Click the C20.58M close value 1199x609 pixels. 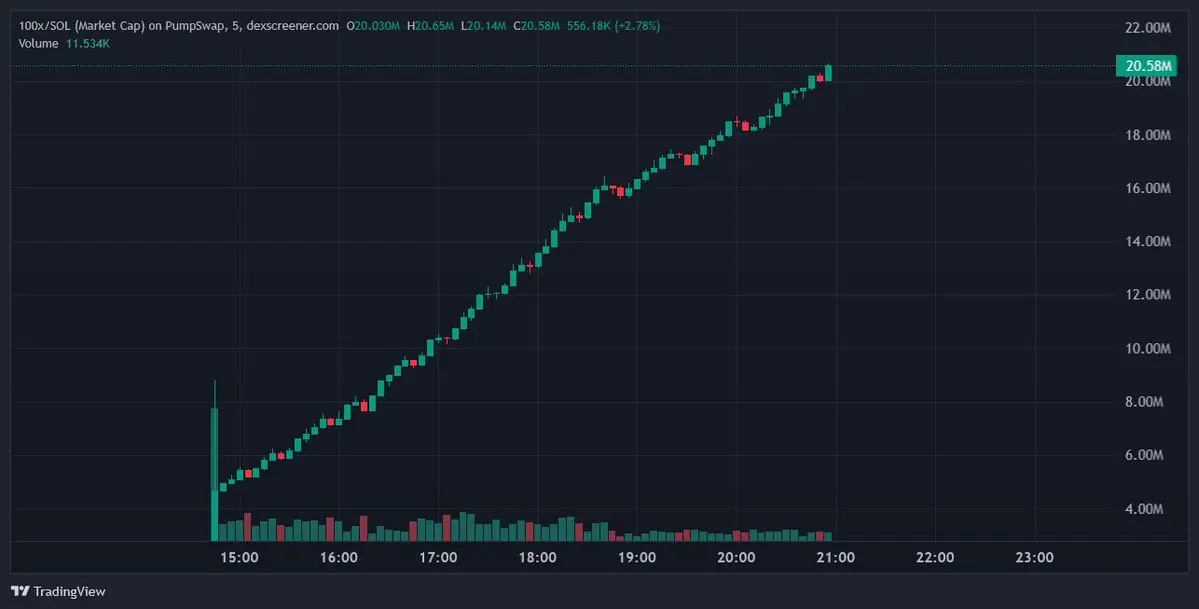(x=537, y=26)
